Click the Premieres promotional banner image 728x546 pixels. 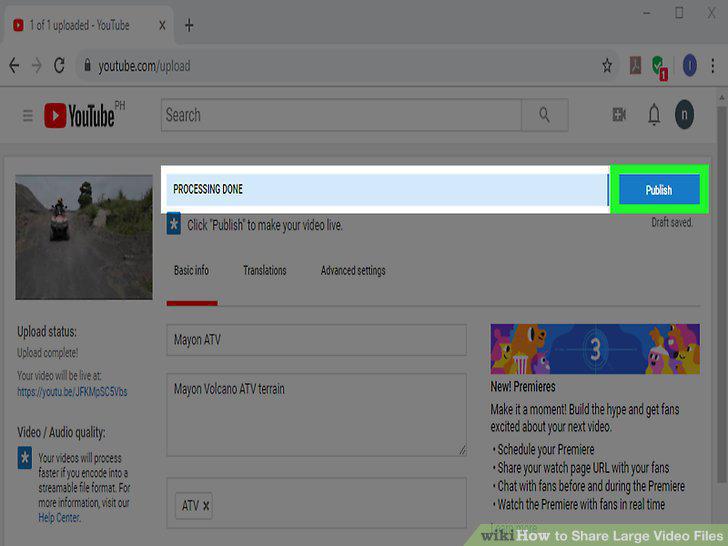click(595, 349)
